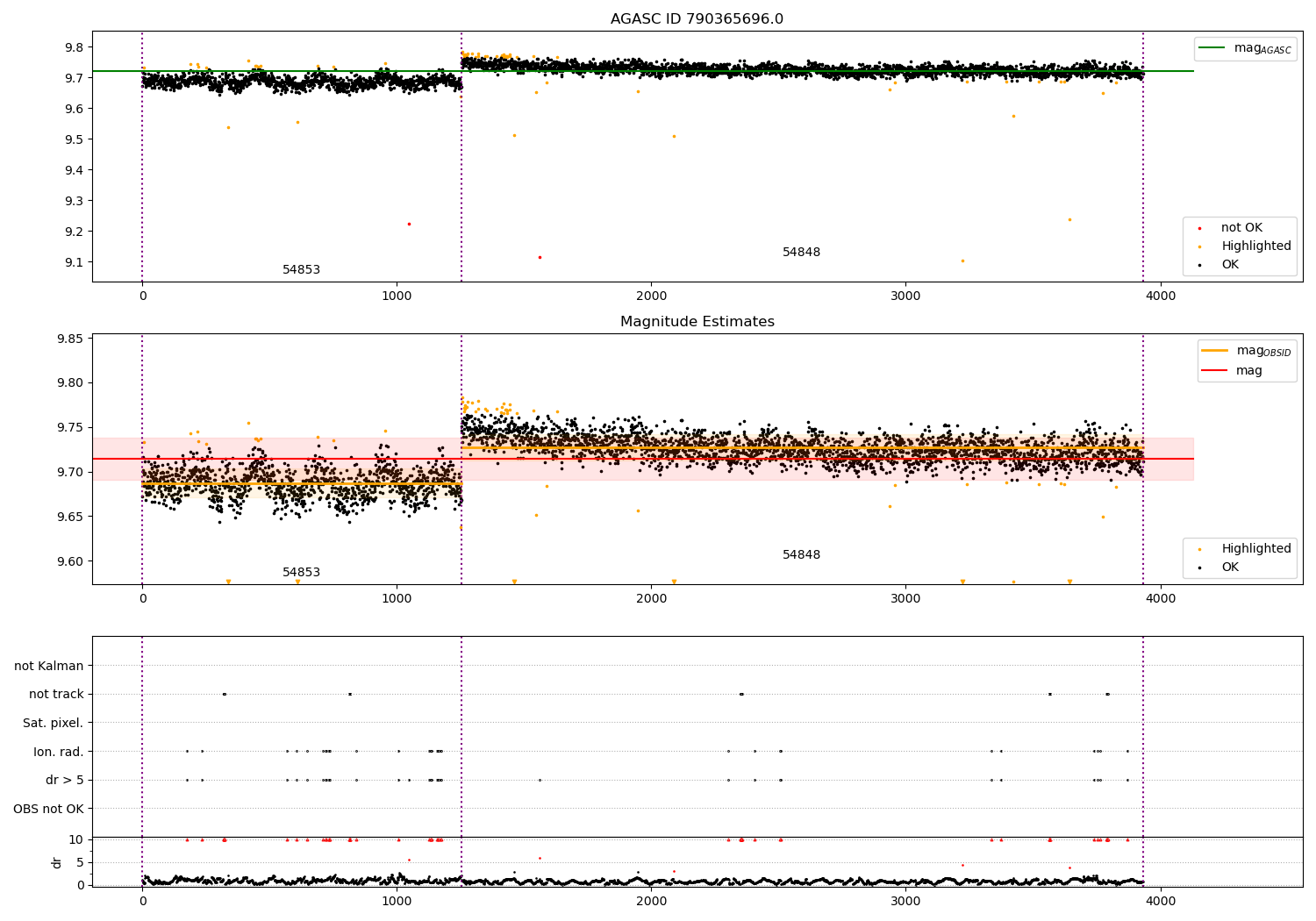1316x921 pixels.
Task: Select "OK" in the middle plot legend
Action: [1230, 568]
